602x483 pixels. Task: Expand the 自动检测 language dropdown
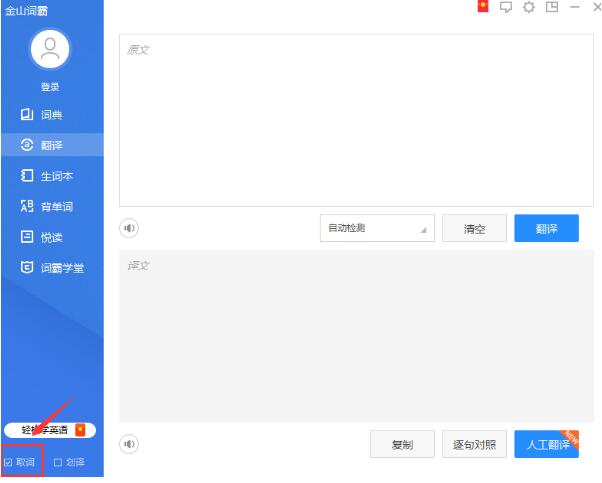click(x=377, y=228)
